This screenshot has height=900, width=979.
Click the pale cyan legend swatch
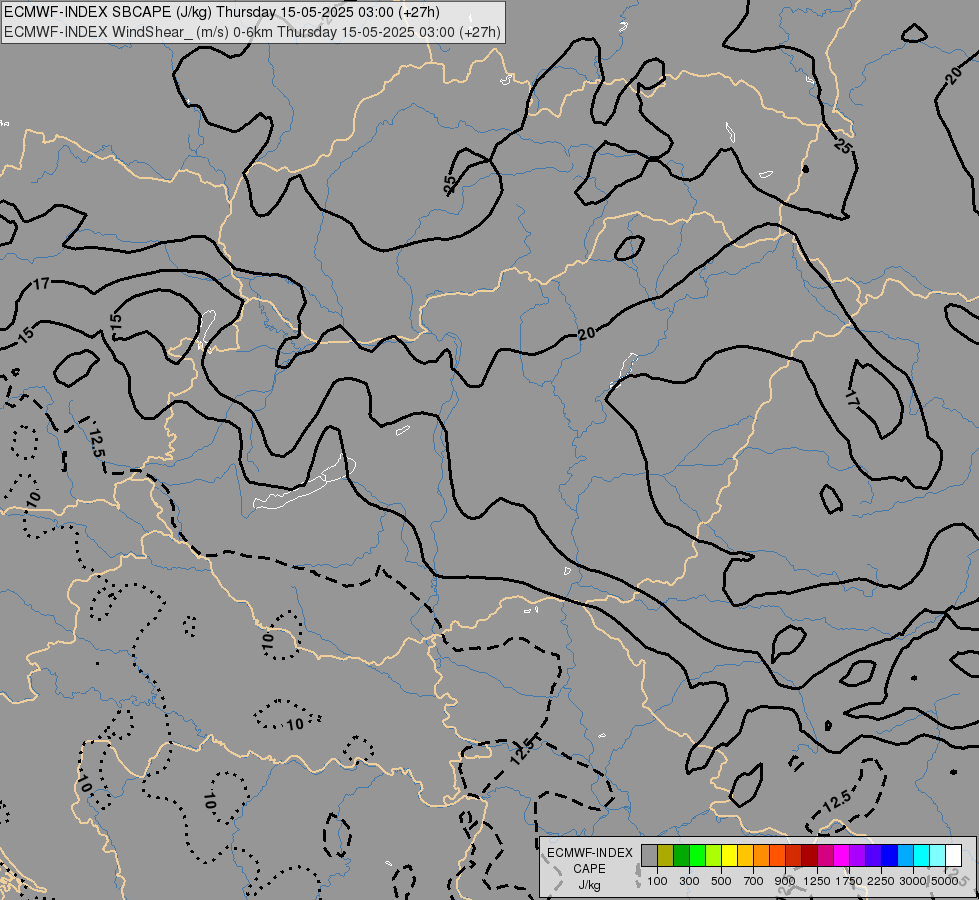pyautogui.click(x=937, y=856)
